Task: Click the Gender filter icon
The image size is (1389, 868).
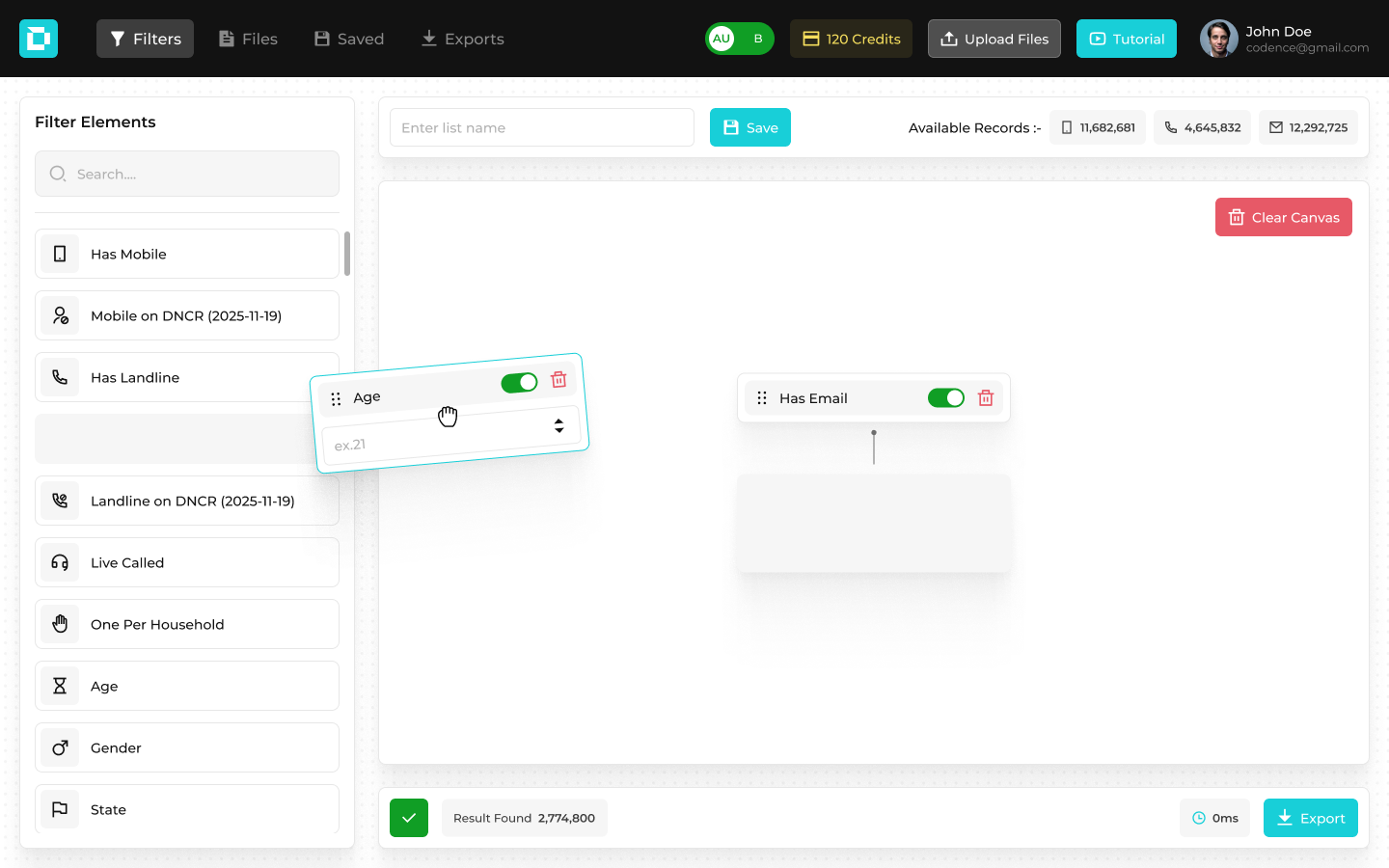Action: click(60, 747)
